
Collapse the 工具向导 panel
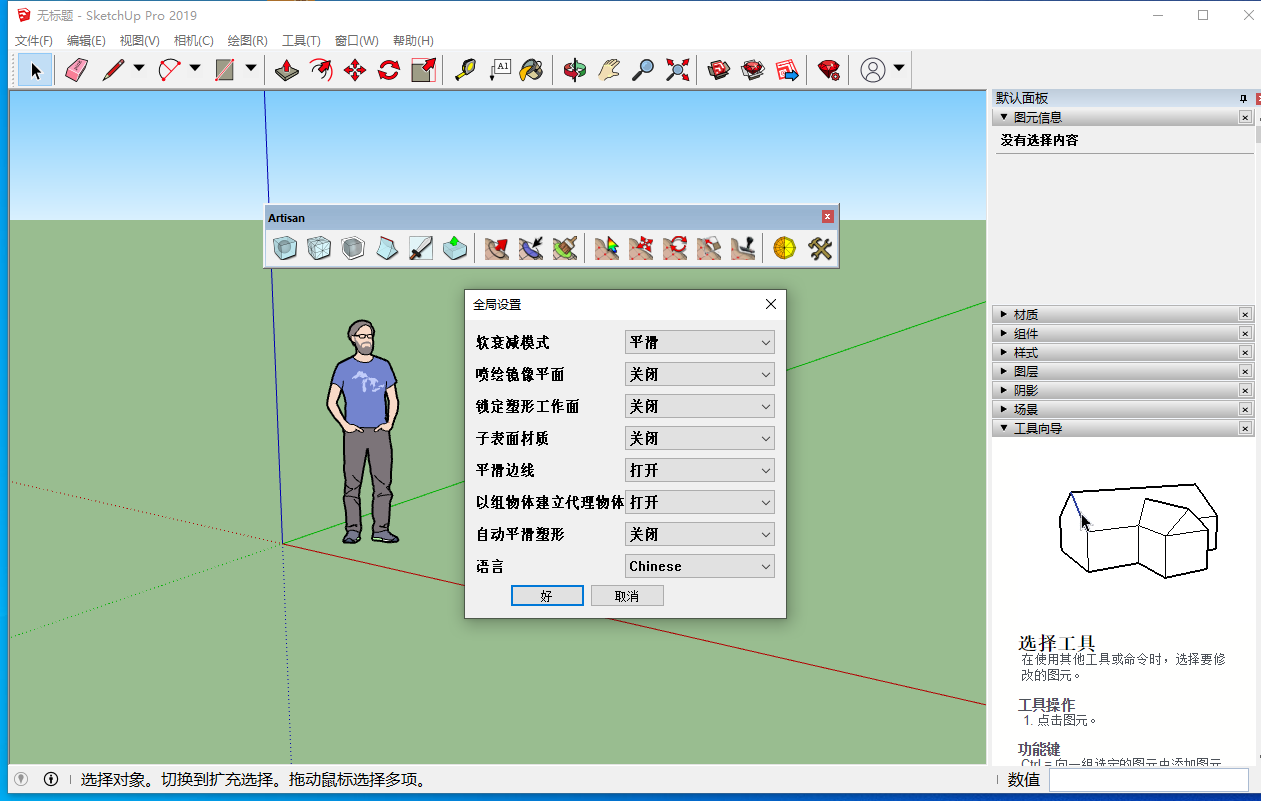pos(1037,428)
